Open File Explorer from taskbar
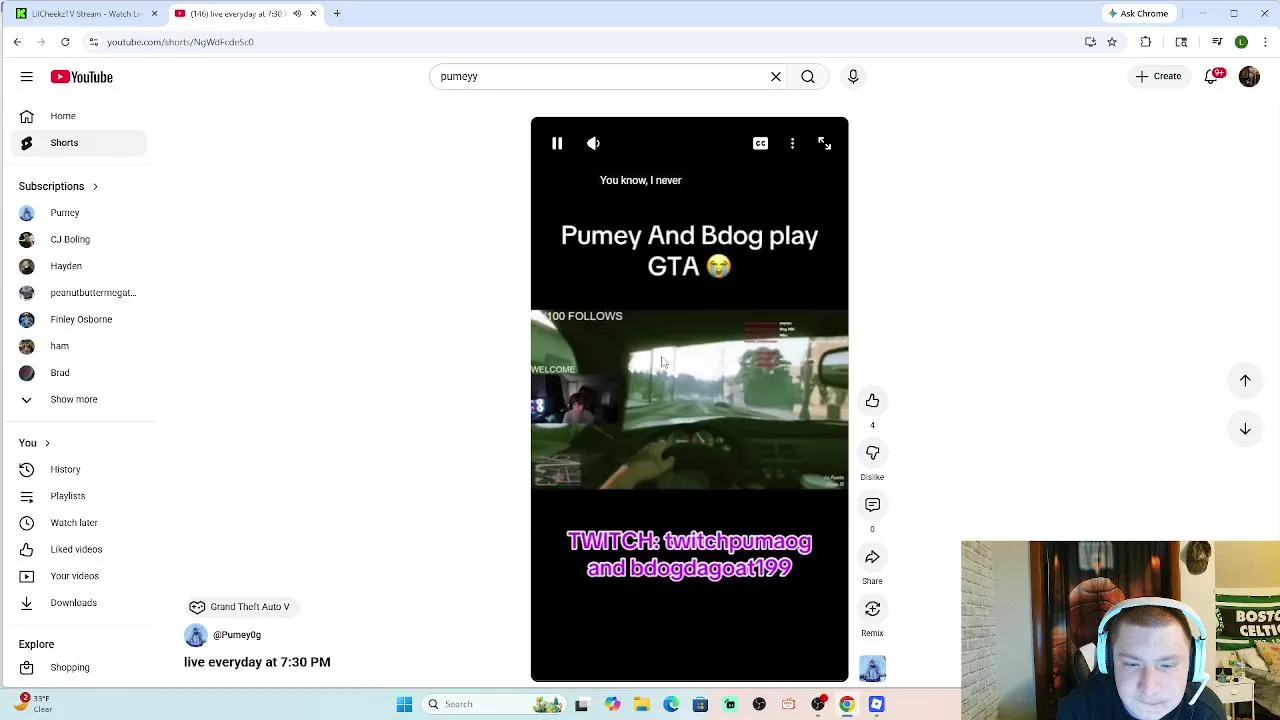This screenshot has height=720, width=1280. coord(641,704)
